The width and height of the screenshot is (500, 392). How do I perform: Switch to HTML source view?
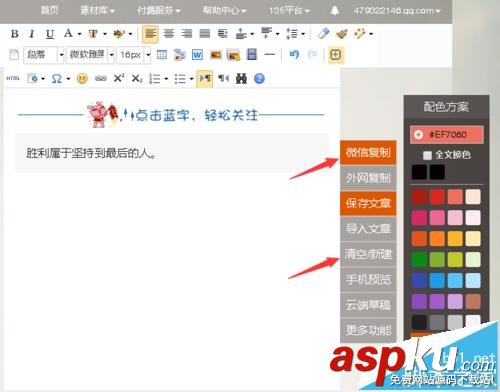(13, 79)
